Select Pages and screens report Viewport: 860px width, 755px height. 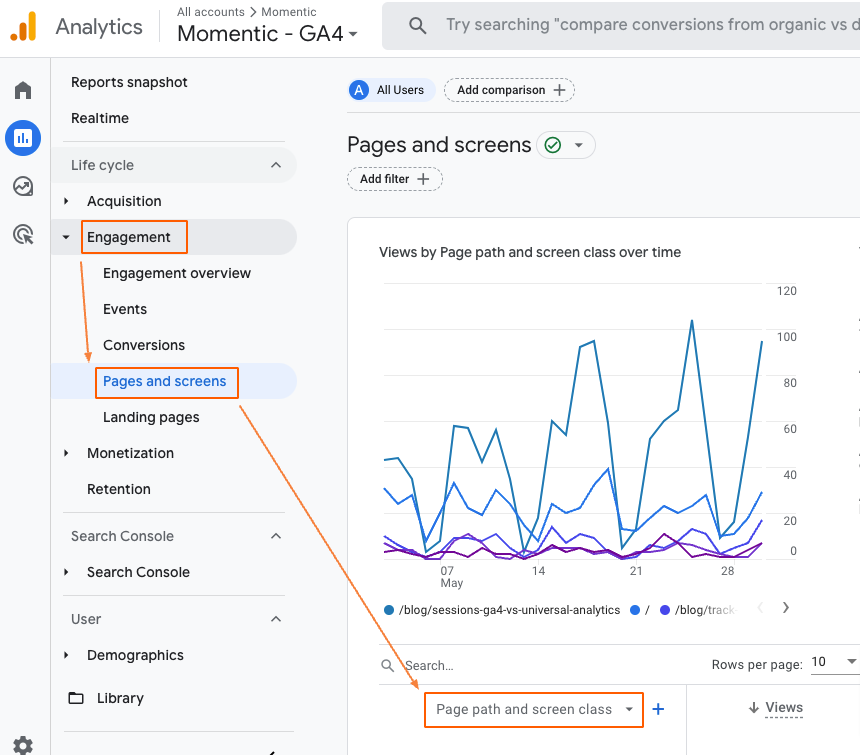[165, 381]
